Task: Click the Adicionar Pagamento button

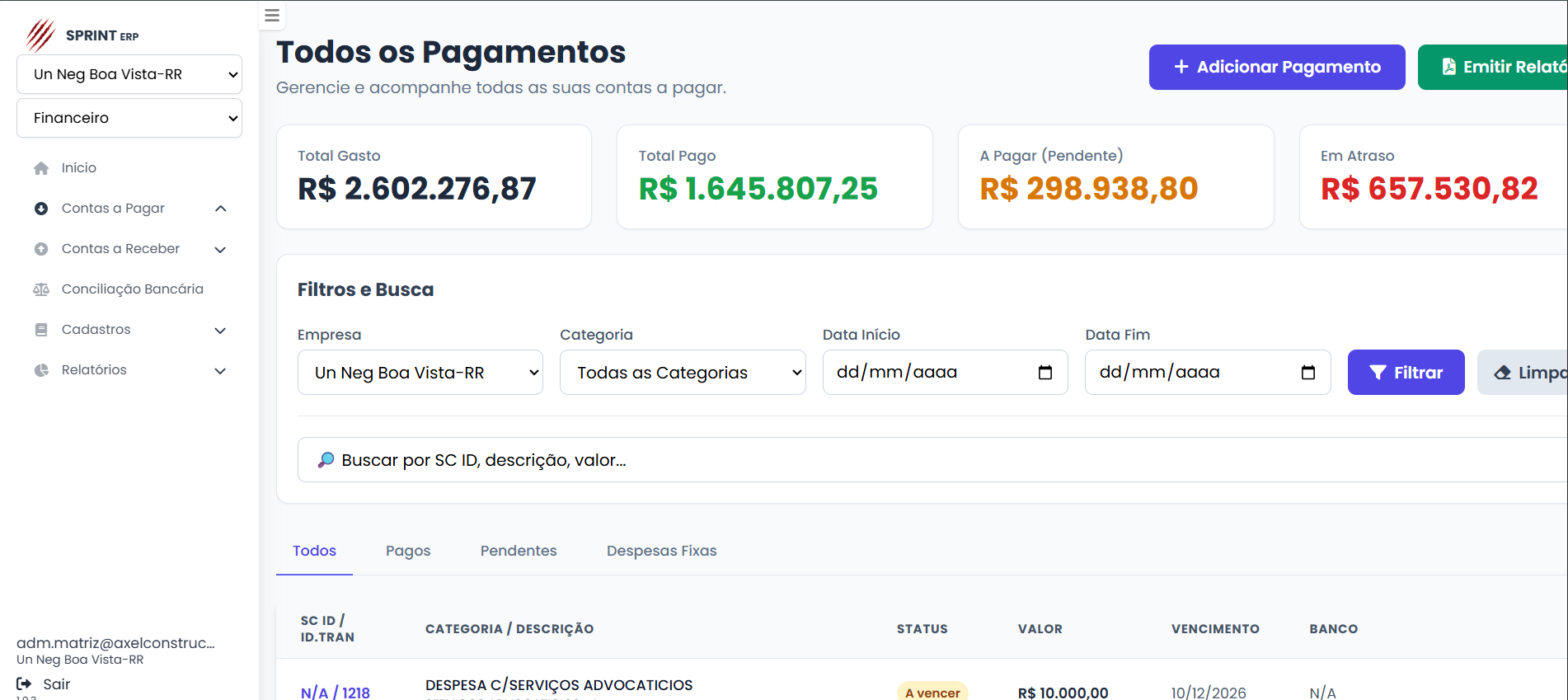Action: click(1276, 67)
